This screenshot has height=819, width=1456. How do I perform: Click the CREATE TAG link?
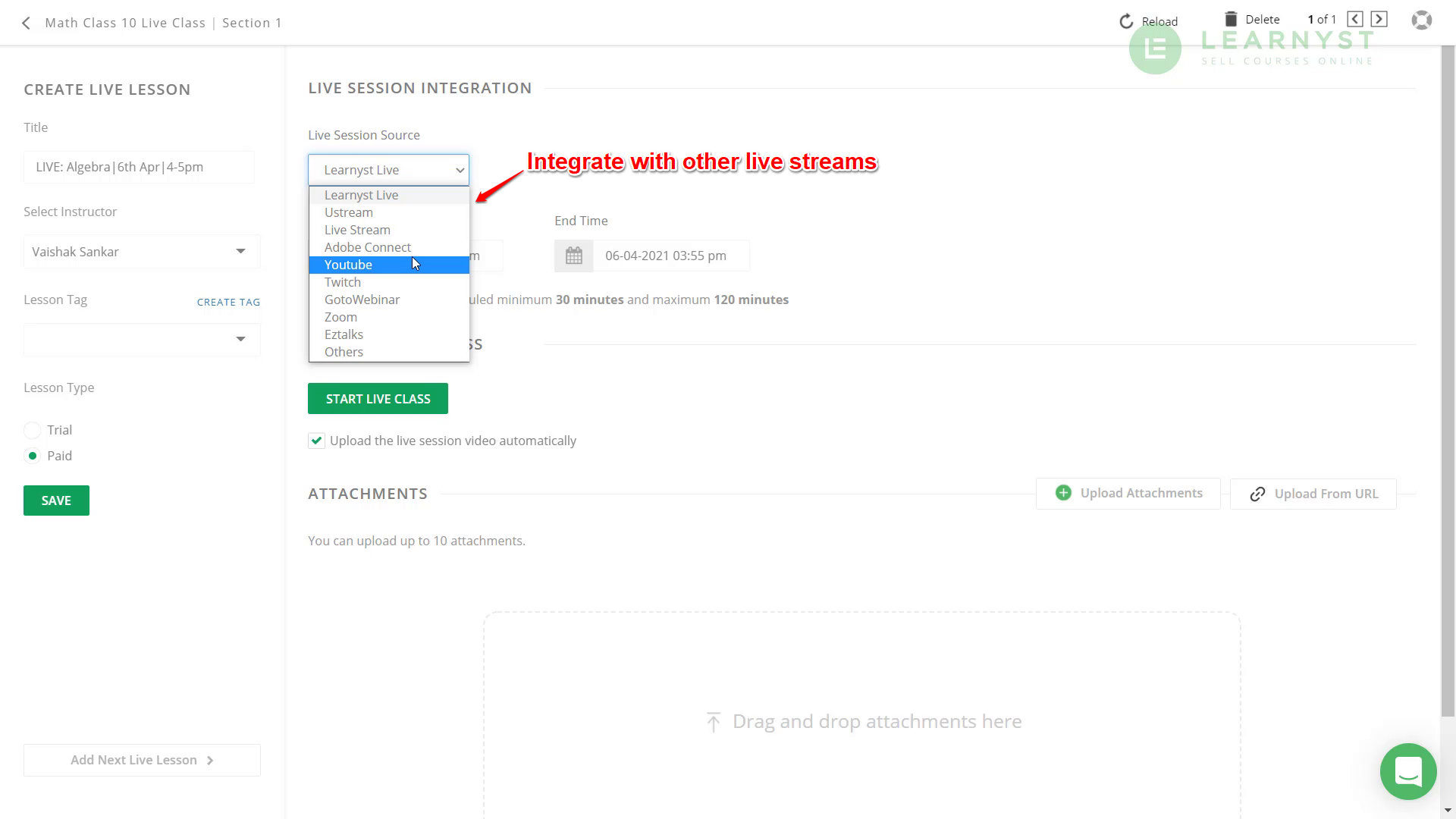click(228, 302)
